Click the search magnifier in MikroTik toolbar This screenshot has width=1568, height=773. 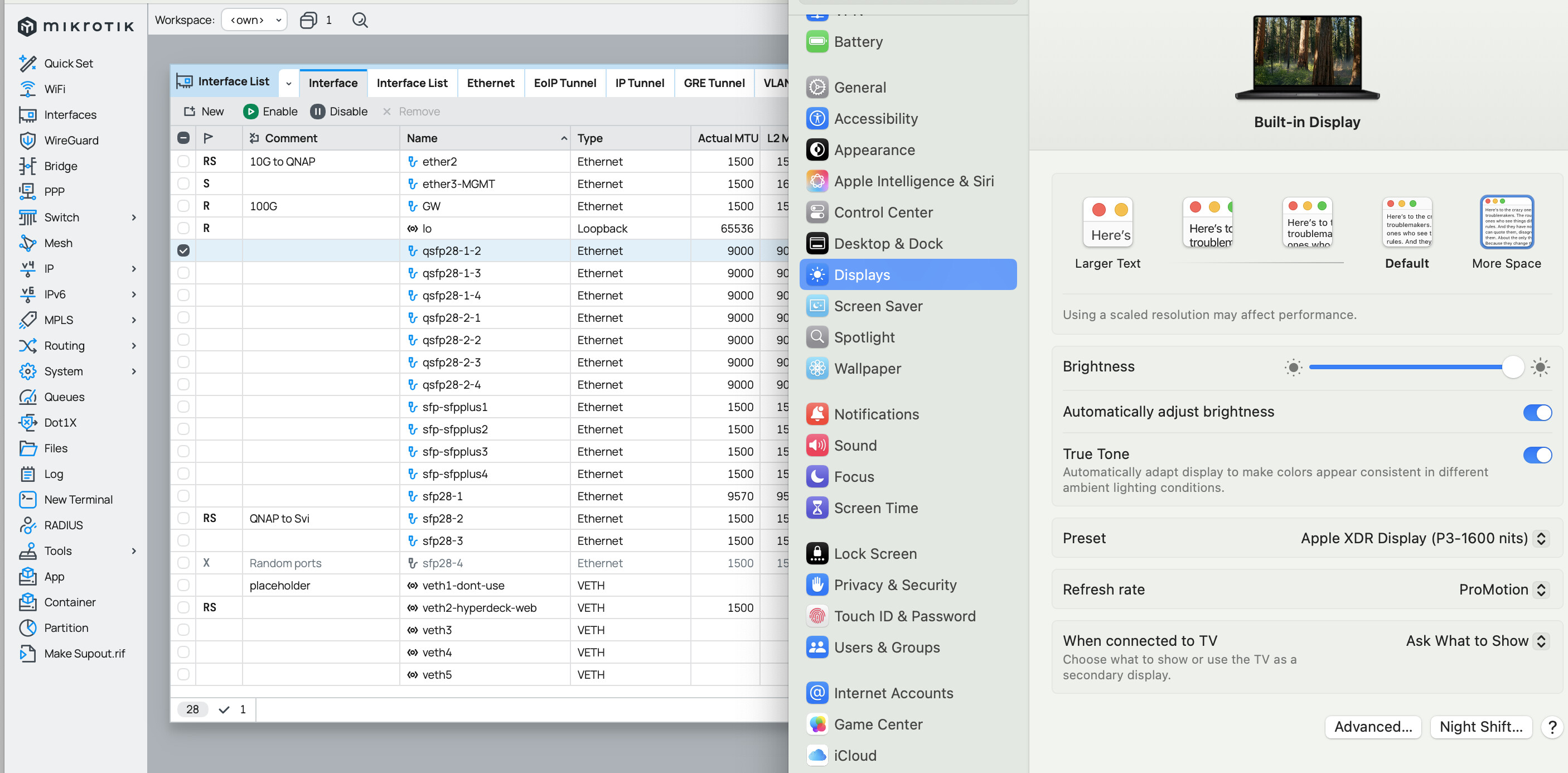[360, 20]
